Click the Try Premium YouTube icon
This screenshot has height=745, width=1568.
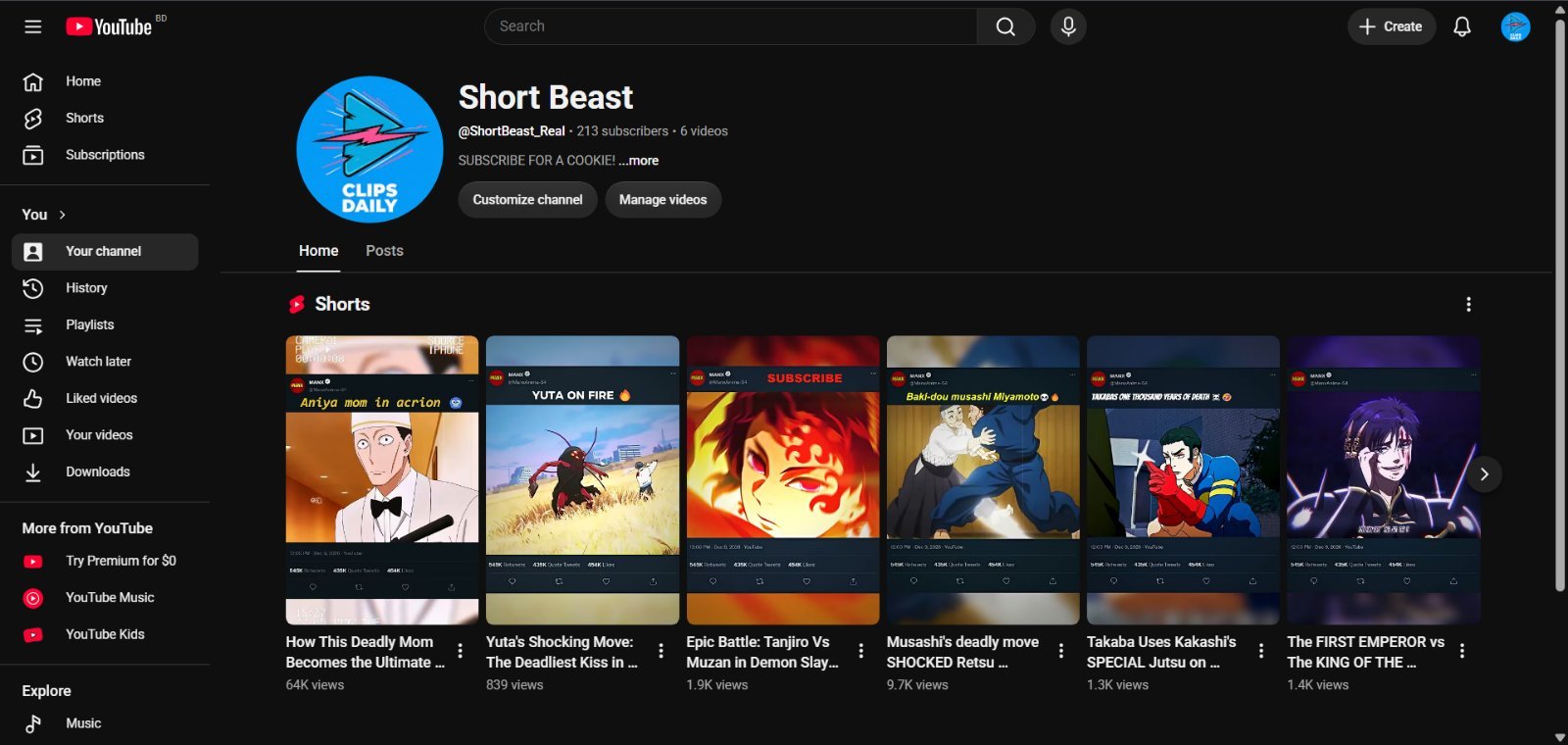(33, 562)
